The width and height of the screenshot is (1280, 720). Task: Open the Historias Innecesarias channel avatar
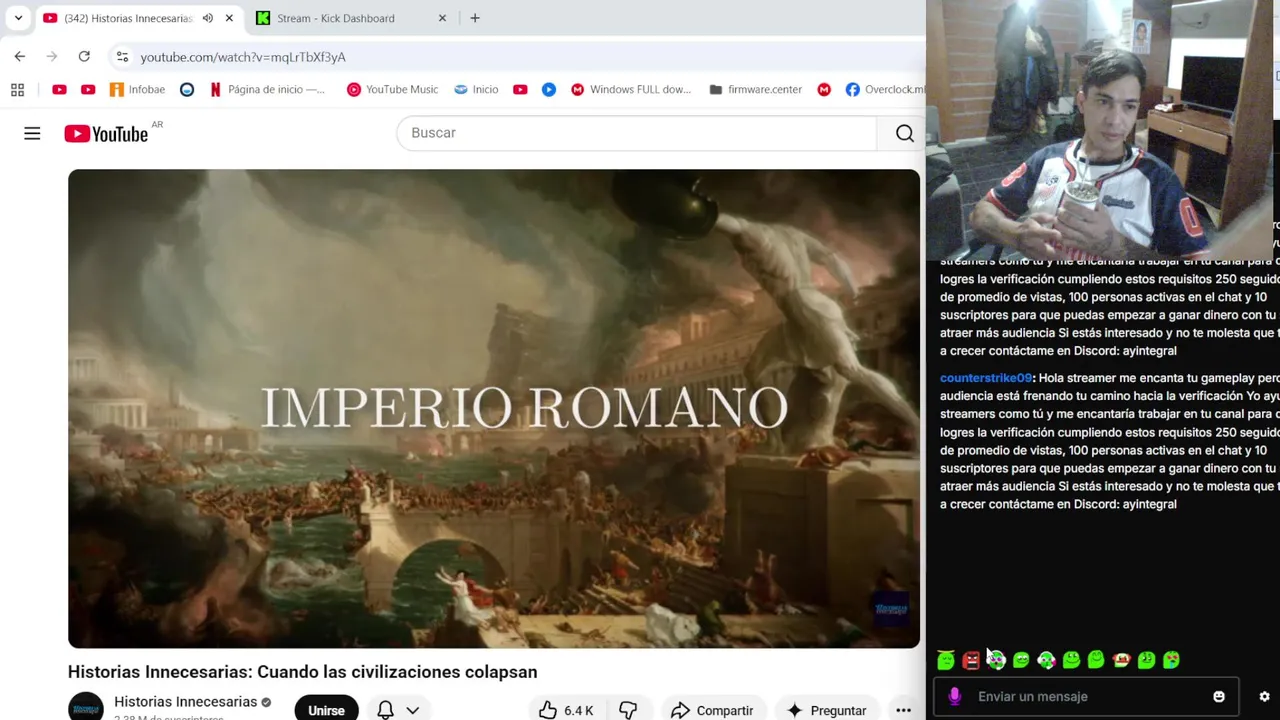tap(86, 707)
